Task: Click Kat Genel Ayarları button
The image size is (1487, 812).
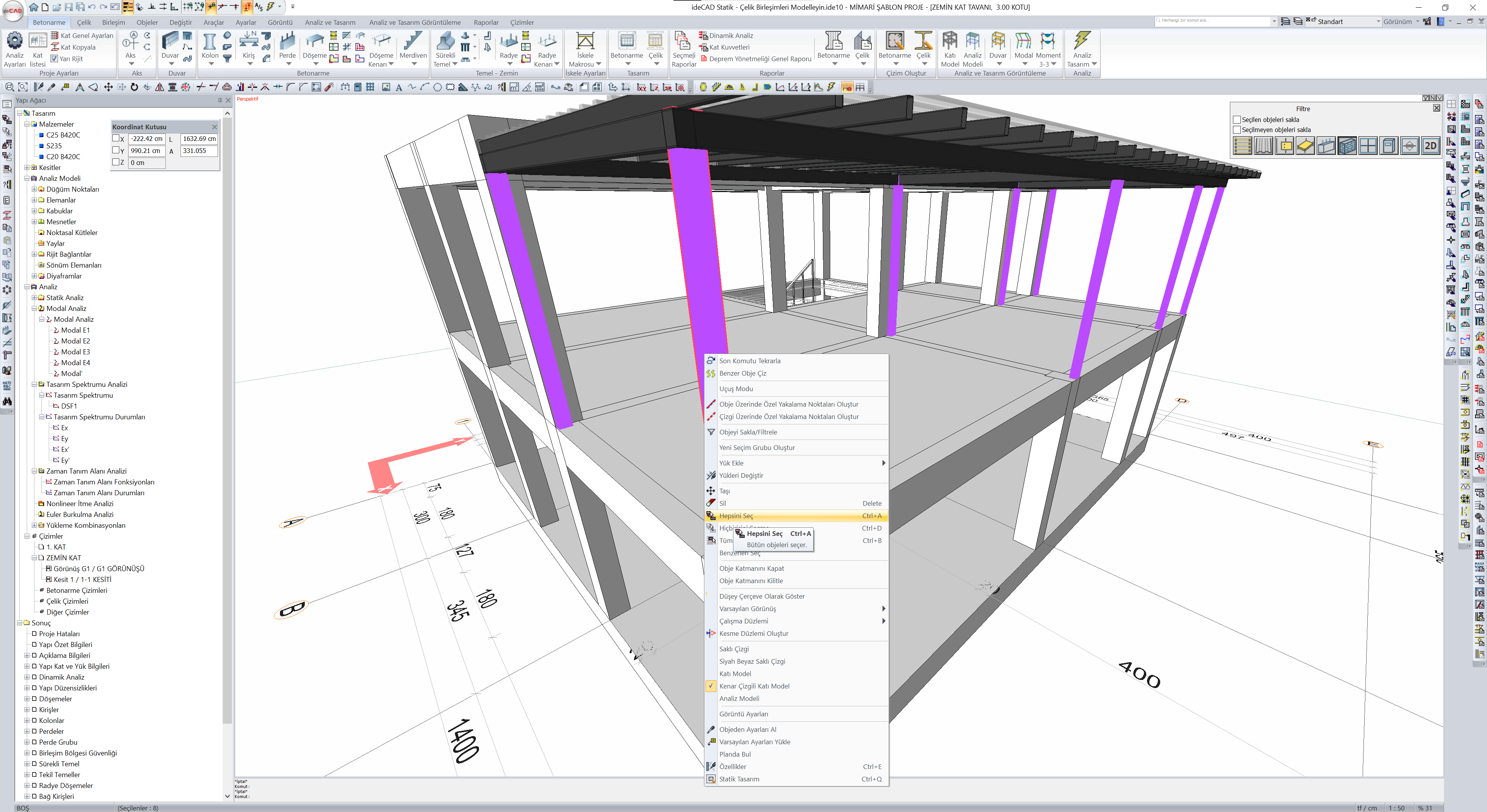Action: click(x=87, y=36)
